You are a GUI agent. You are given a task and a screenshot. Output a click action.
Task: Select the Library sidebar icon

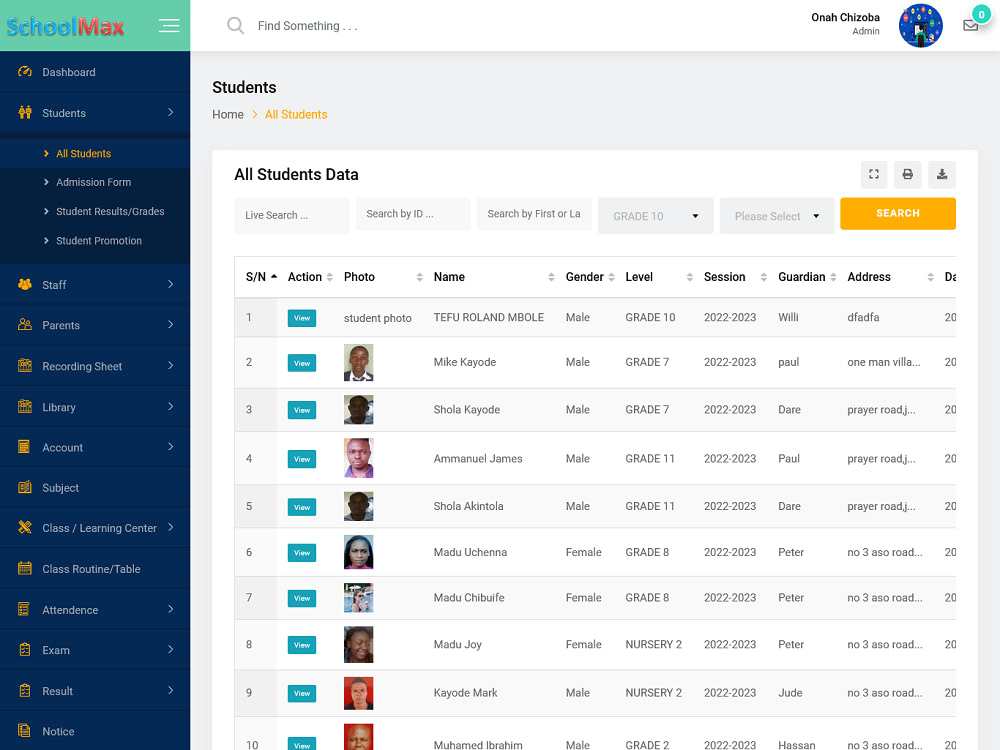(x=22, y=406)
